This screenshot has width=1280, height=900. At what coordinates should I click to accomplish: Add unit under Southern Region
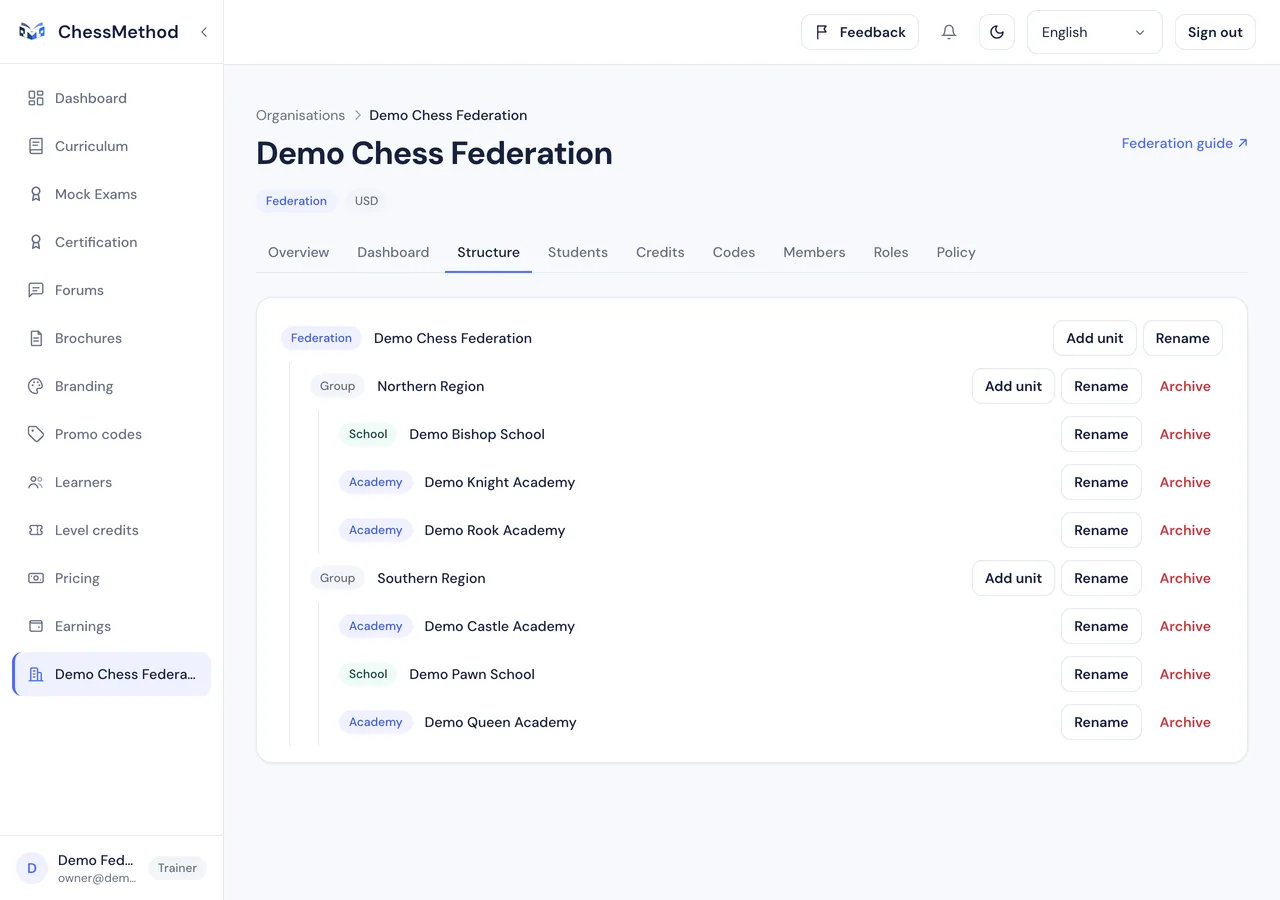1013,578
